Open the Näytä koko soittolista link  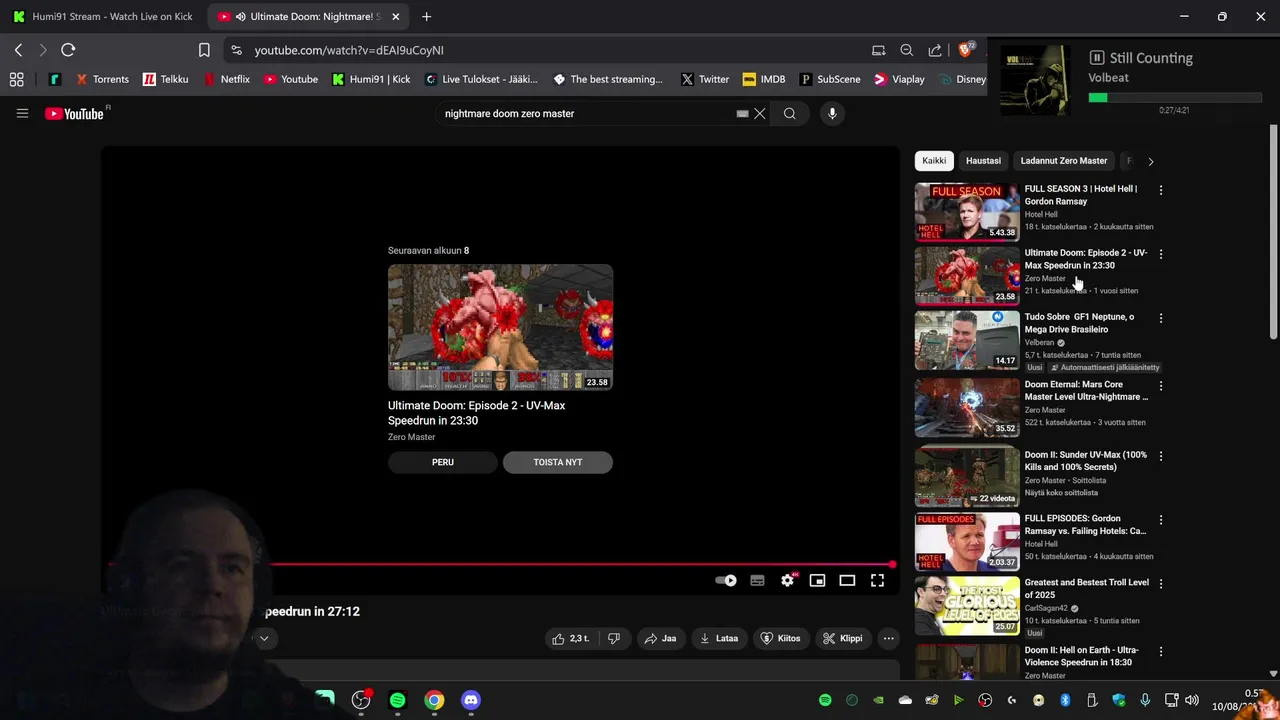coord(1061,493)
